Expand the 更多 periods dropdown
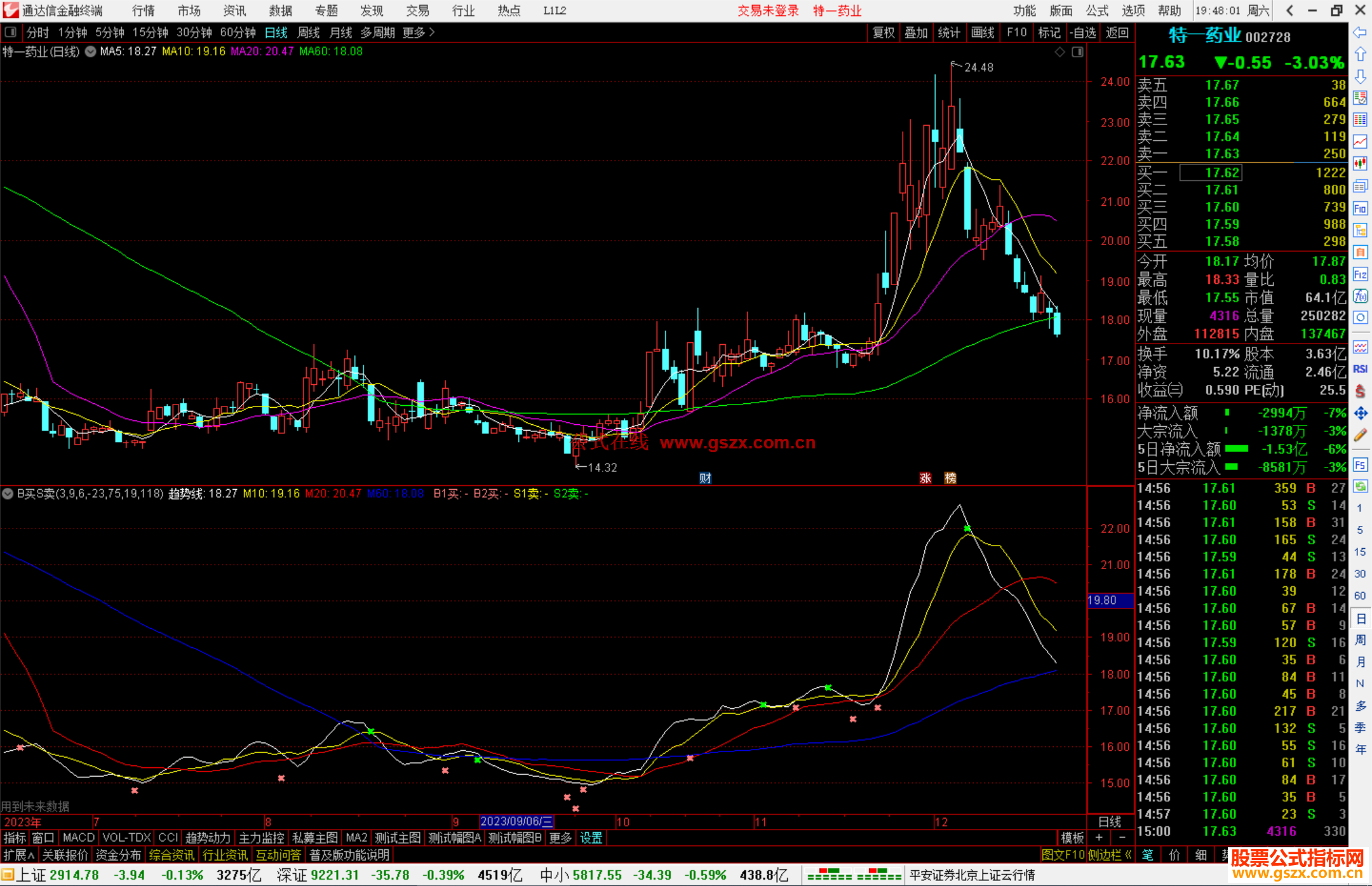The height and width of the screenshot is (886, 1372). click(x=419, y=32)
